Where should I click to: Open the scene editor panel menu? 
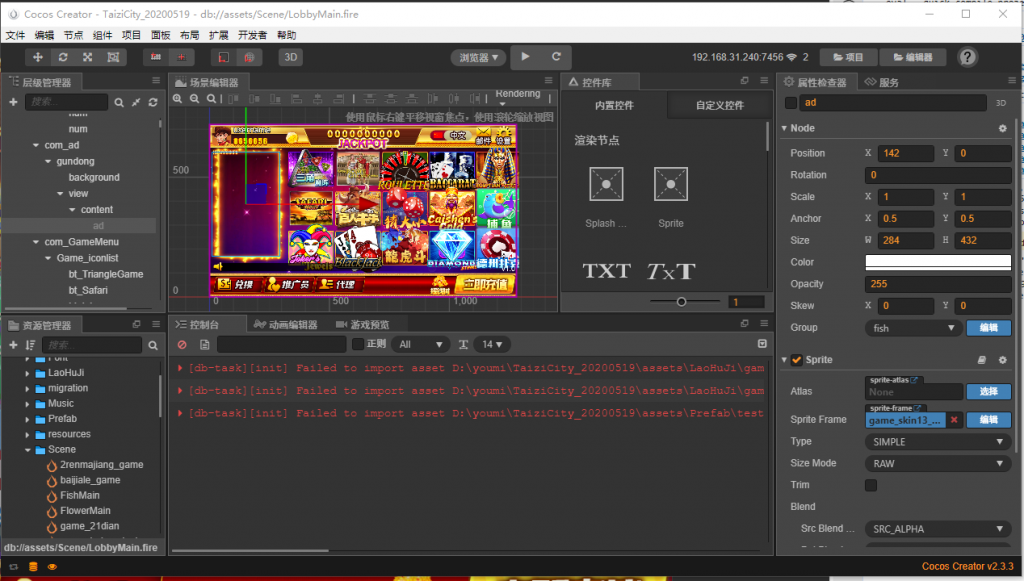549,80
